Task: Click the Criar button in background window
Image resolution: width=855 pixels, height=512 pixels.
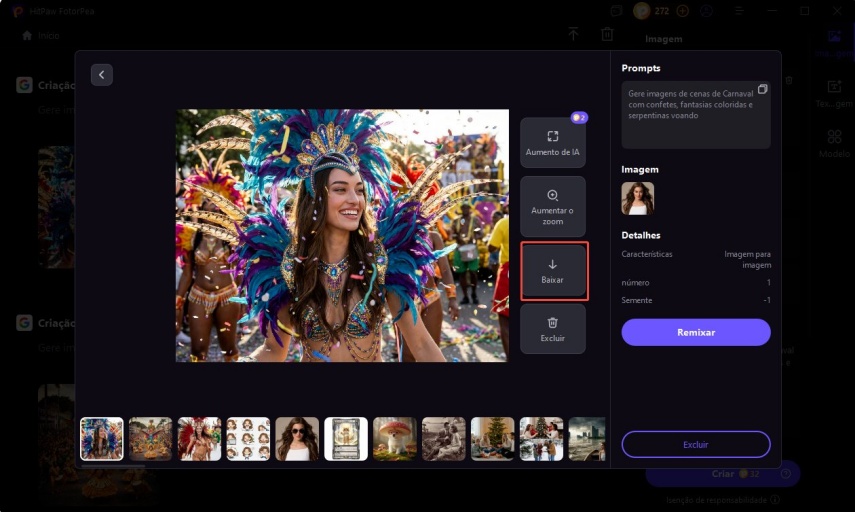Action: [722, 474]
